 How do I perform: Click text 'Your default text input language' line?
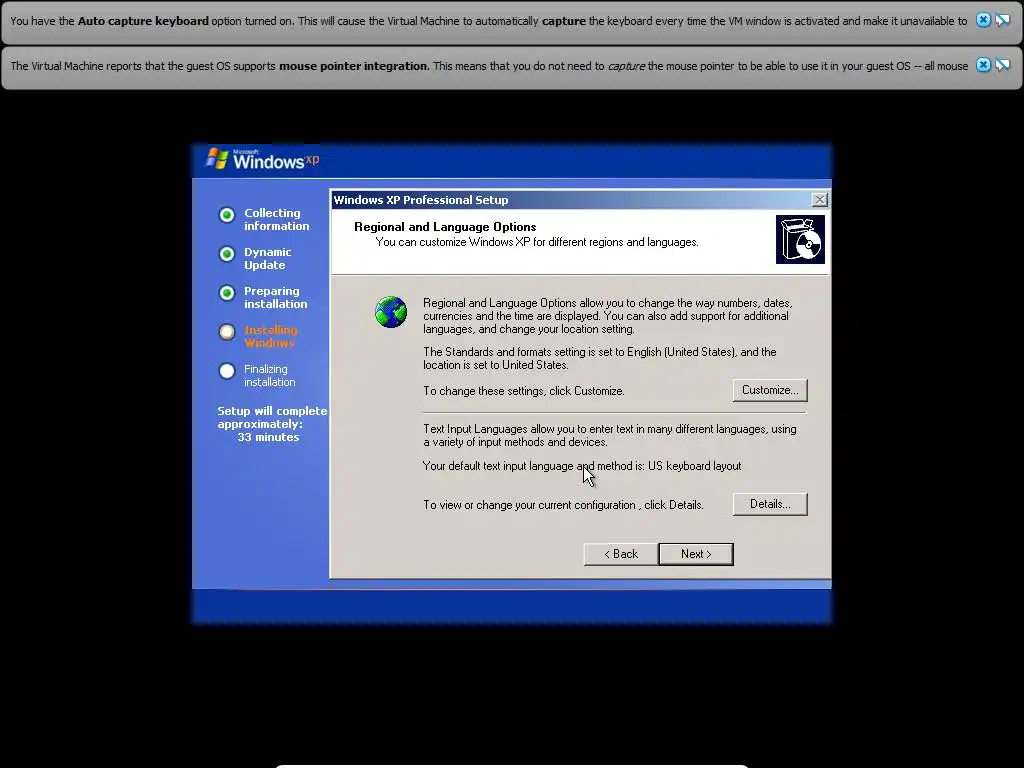(x=582, y=466)
